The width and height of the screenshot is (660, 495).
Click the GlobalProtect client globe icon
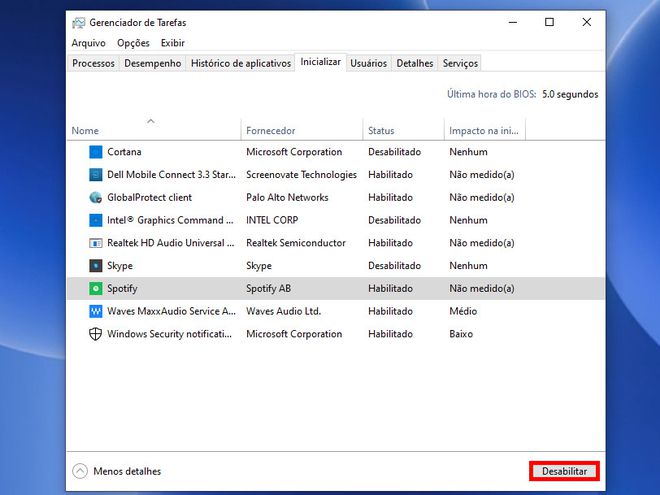(x=96, y=197)
